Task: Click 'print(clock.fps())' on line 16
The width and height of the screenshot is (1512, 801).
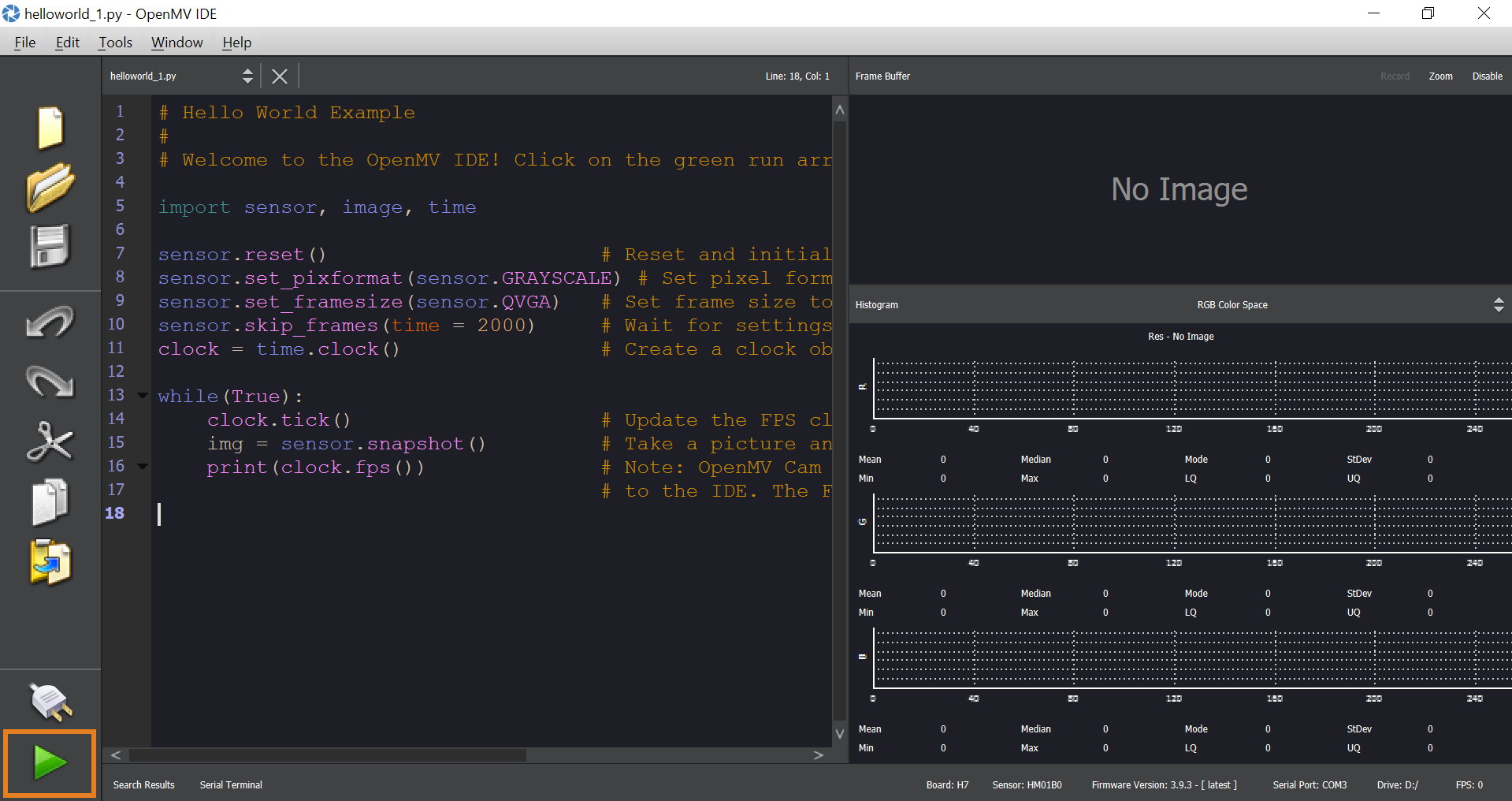Action: [315, 468]
